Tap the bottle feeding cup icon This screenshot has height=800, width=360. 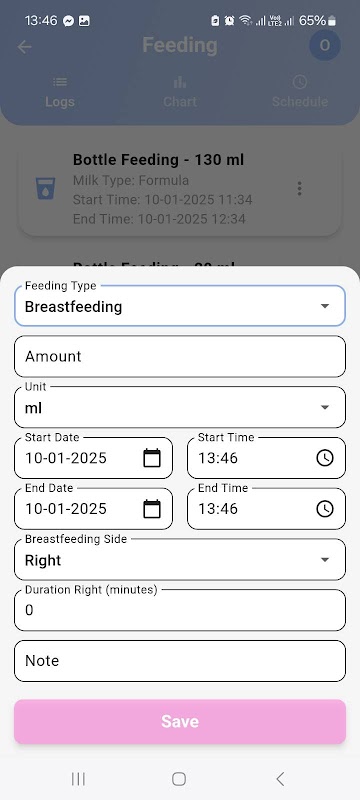45,189
